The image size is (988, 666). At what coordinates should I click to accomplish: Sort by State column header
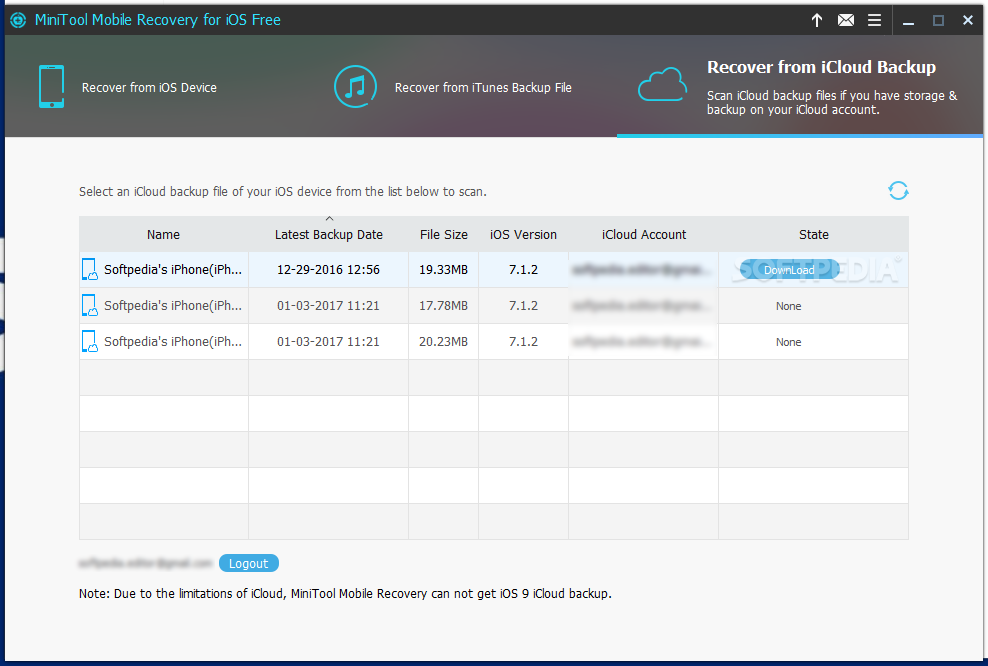click(813, 234)
